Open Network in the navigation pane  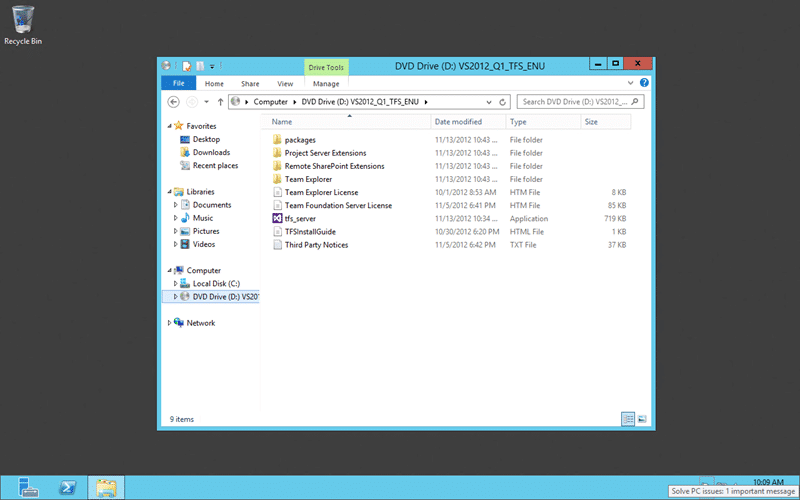[194, 323]
